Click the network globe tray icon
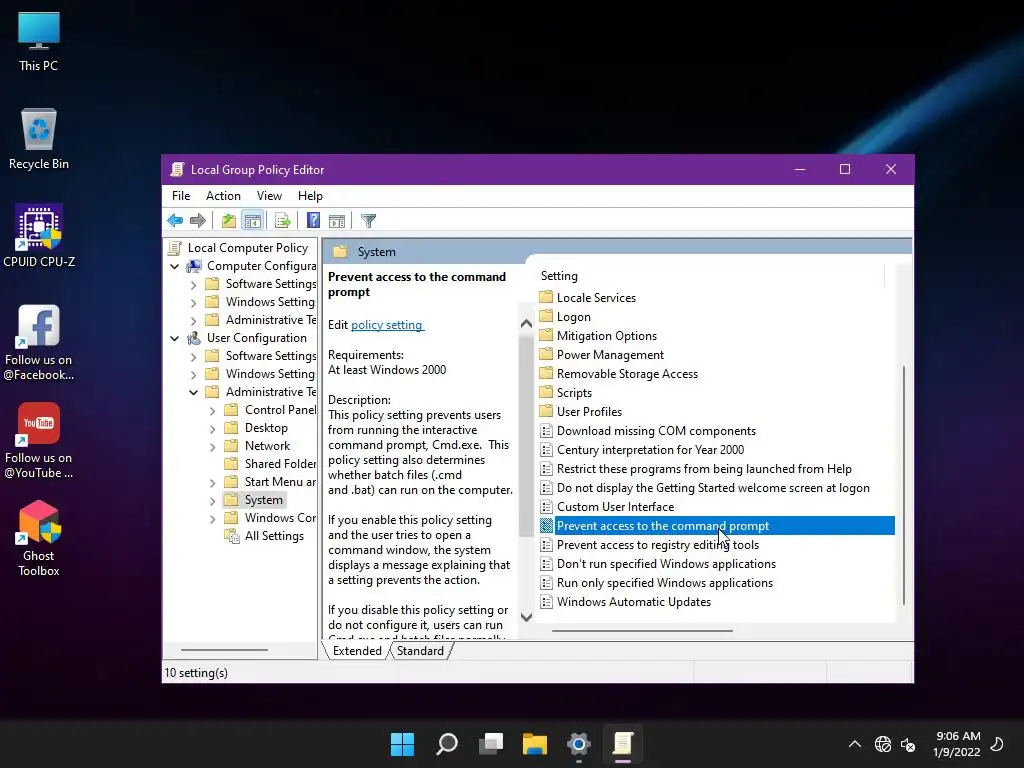The image size is (1024, 768). 883,744
